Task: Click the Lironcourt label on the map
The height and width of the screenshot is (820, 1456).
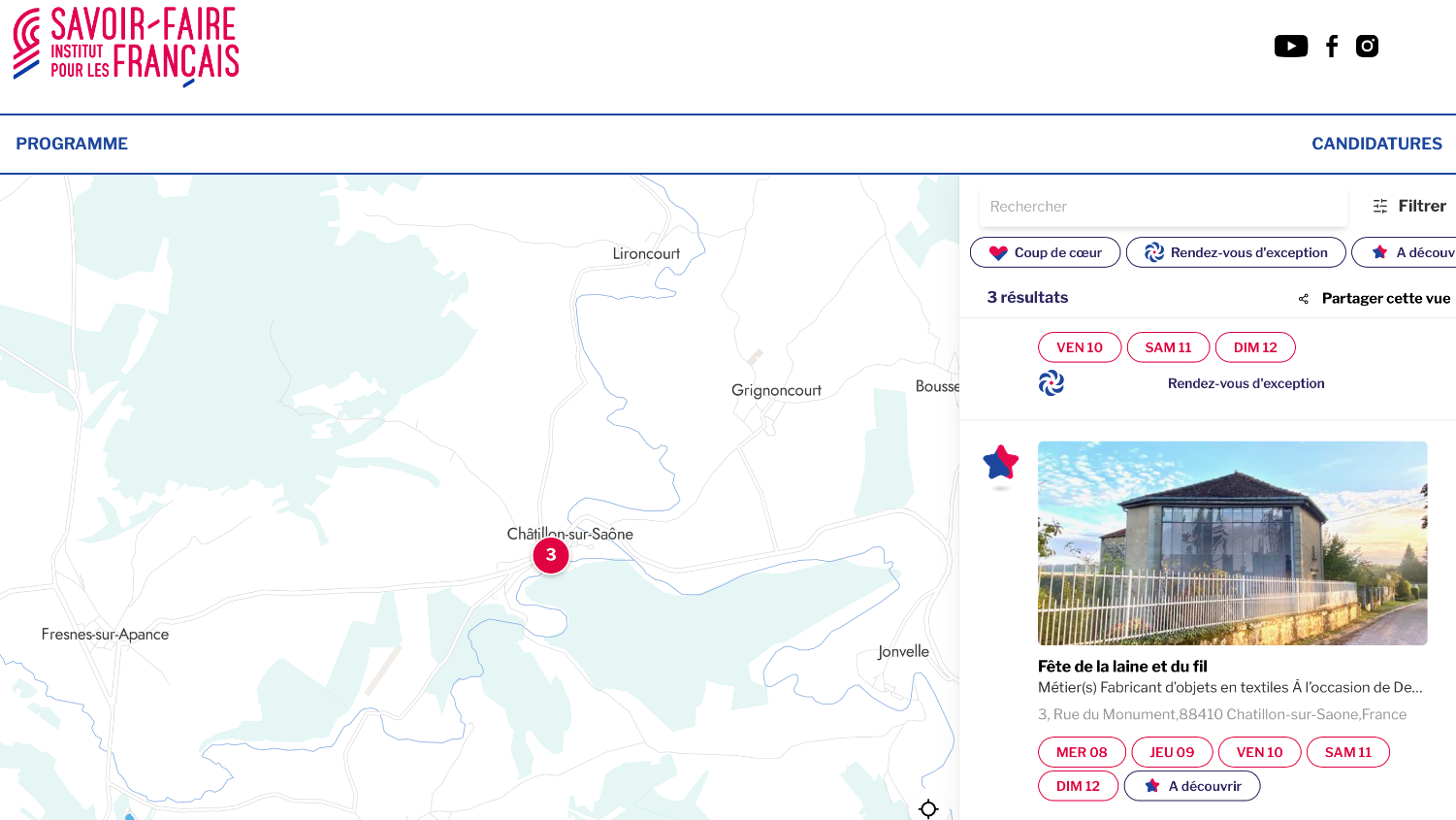Action: [x=646, y=254]
